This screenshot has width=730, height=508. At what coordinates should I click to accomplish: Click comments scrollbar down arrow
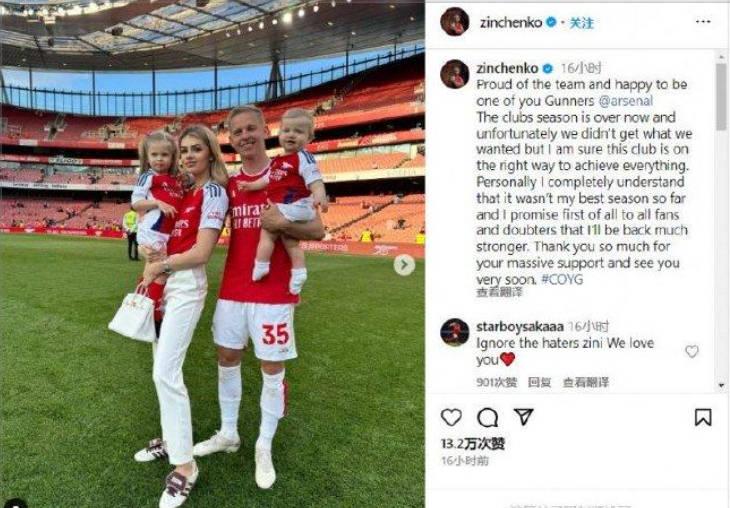click(x=721, y=386)
